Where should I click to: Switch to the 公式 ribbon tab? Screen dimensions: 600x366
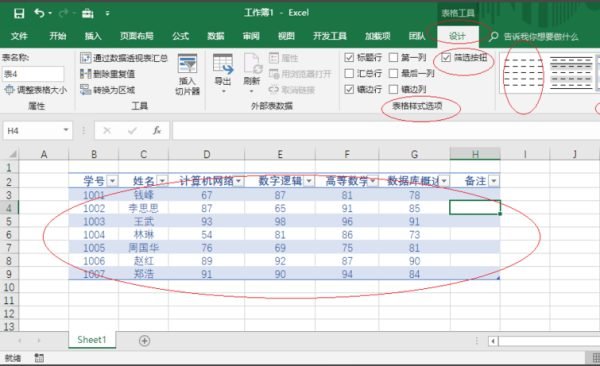click(180, 36)
